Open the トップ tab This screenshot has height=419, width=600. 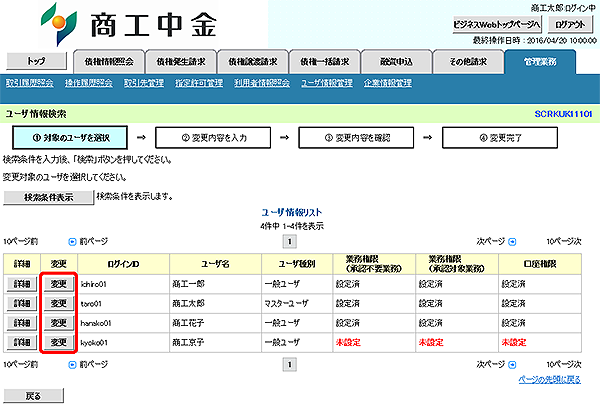(x=36, y=61)
